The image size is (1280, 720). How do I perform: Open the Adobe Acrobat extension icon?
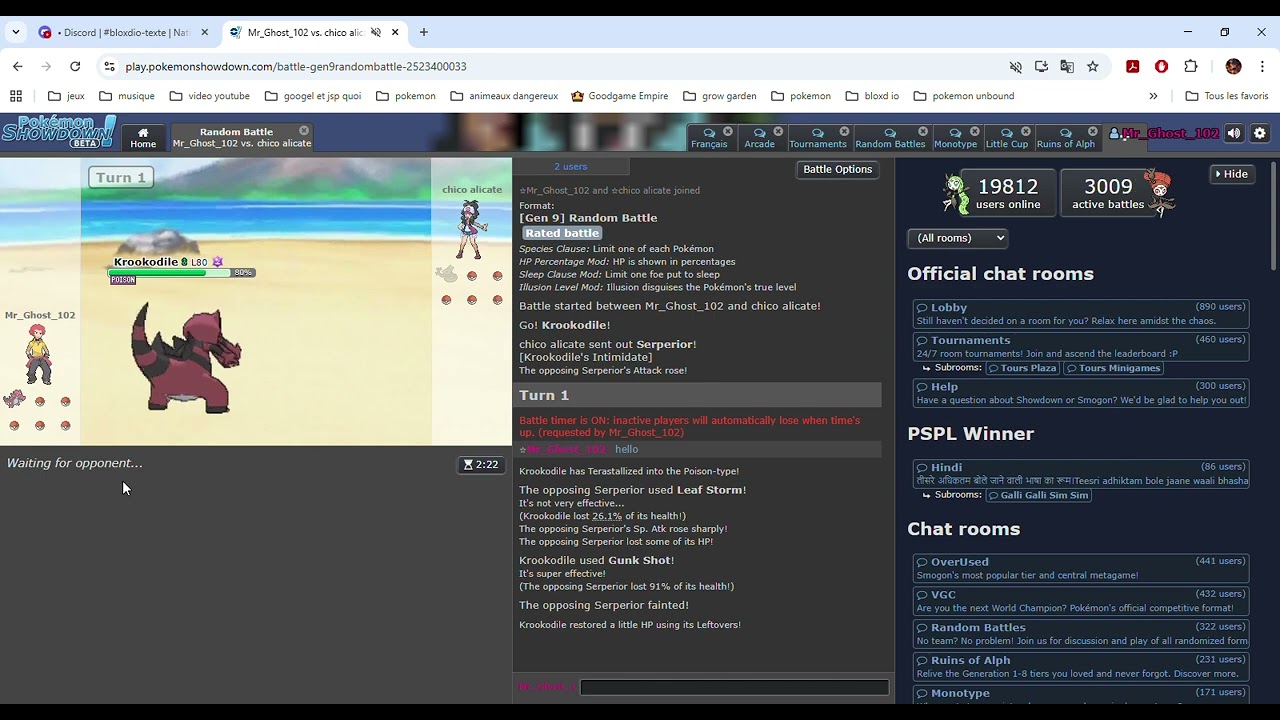(1133, 66)
